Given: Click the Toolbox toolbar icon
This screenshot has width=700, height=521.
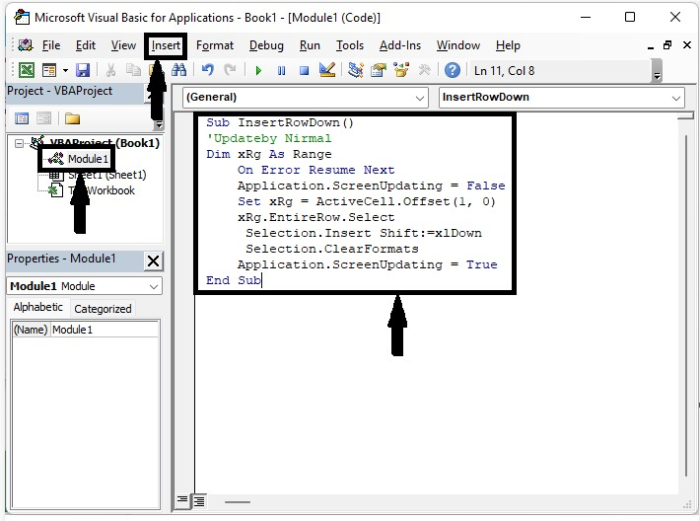Looking at the screenshot, I should (x=424, y=70).
